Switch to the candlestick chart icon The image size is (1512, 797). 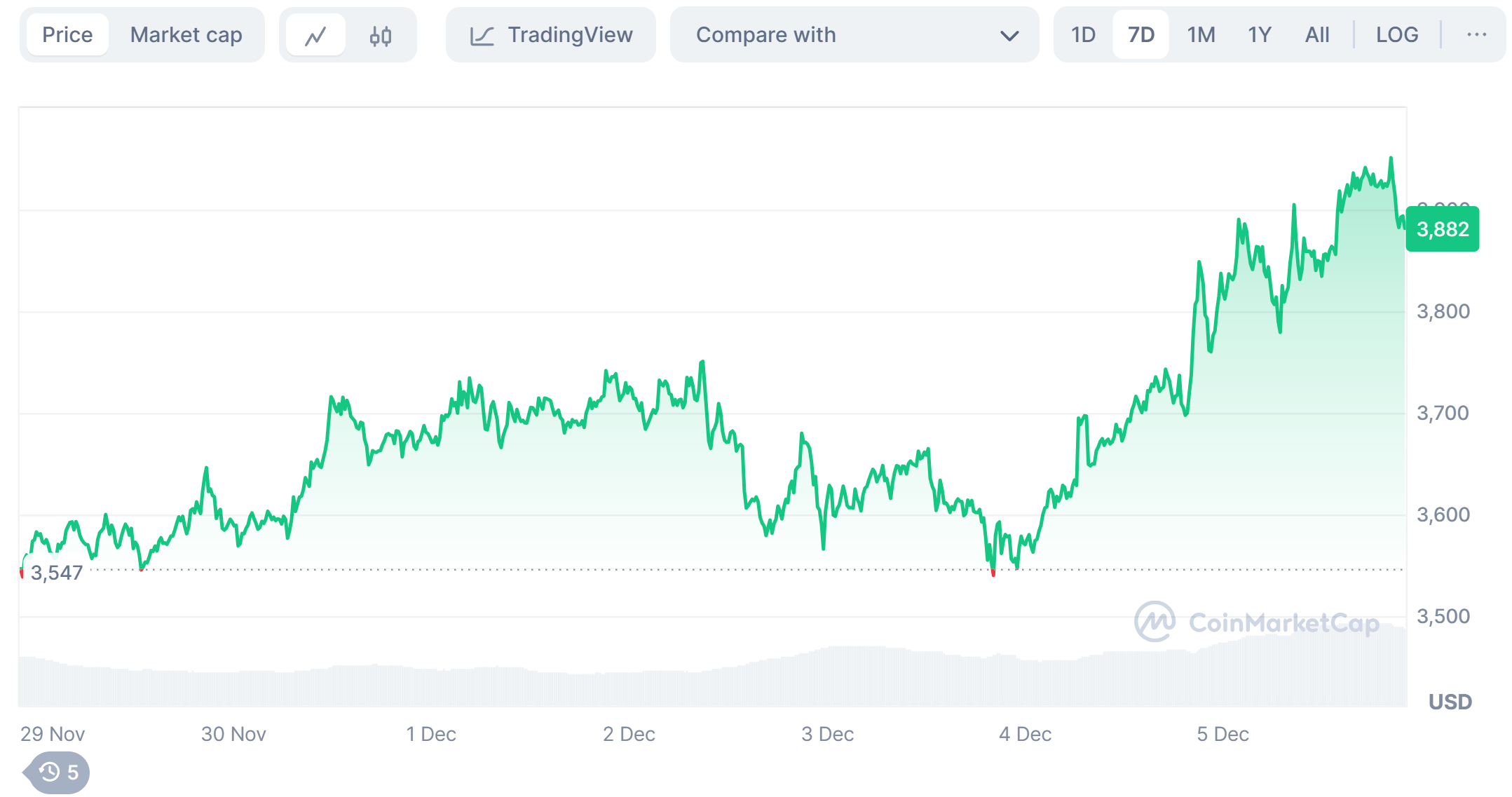pyautogui.click(x=379, y=34)
